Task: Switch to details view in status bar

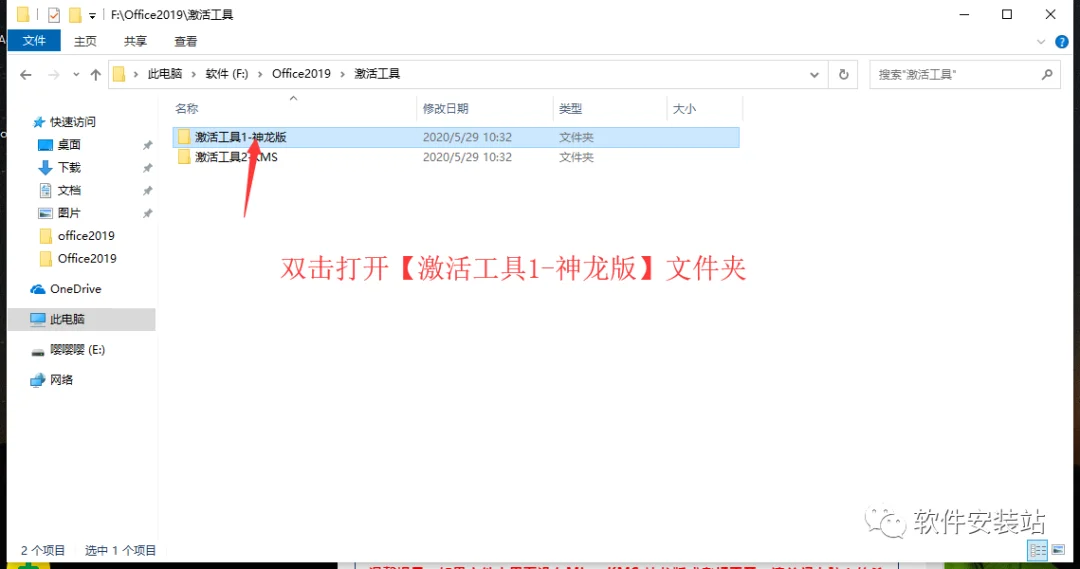Action: 1037,550
